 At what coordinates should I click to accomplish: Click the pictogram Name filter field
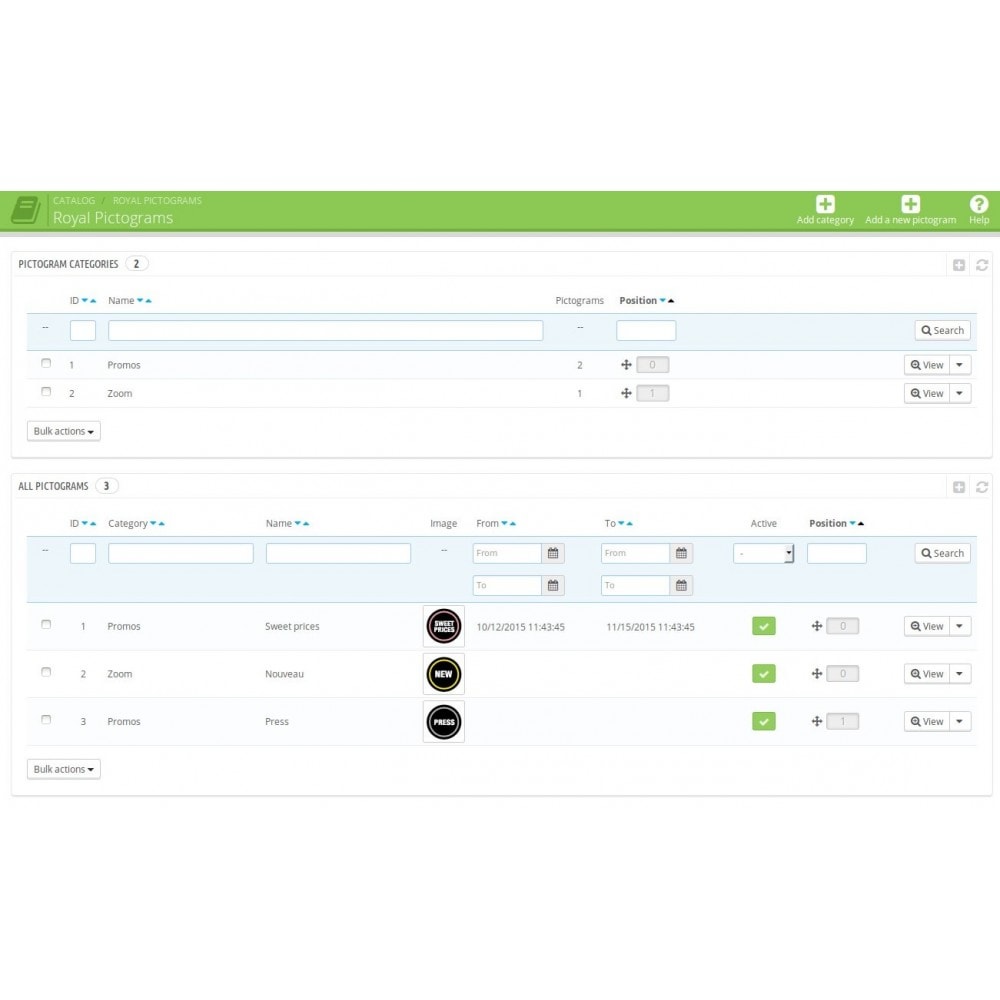(338, 553)
